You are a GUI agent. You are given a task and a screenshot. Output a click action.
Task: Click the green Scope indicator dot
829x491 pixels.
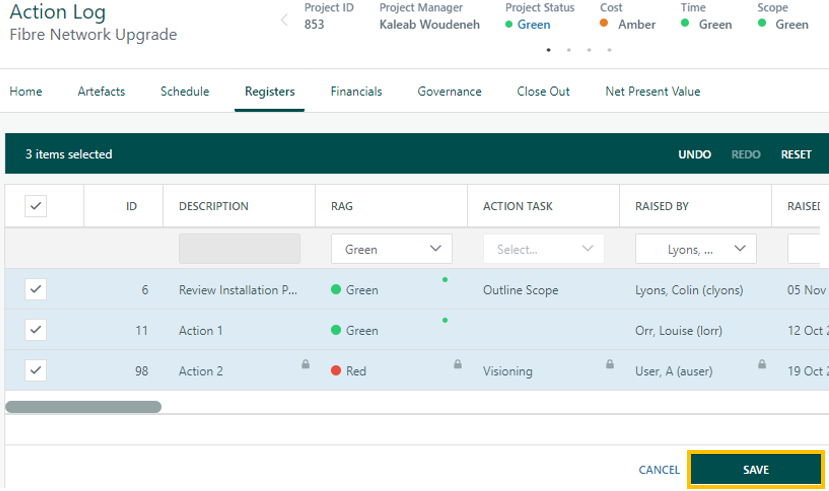point(762,23)
